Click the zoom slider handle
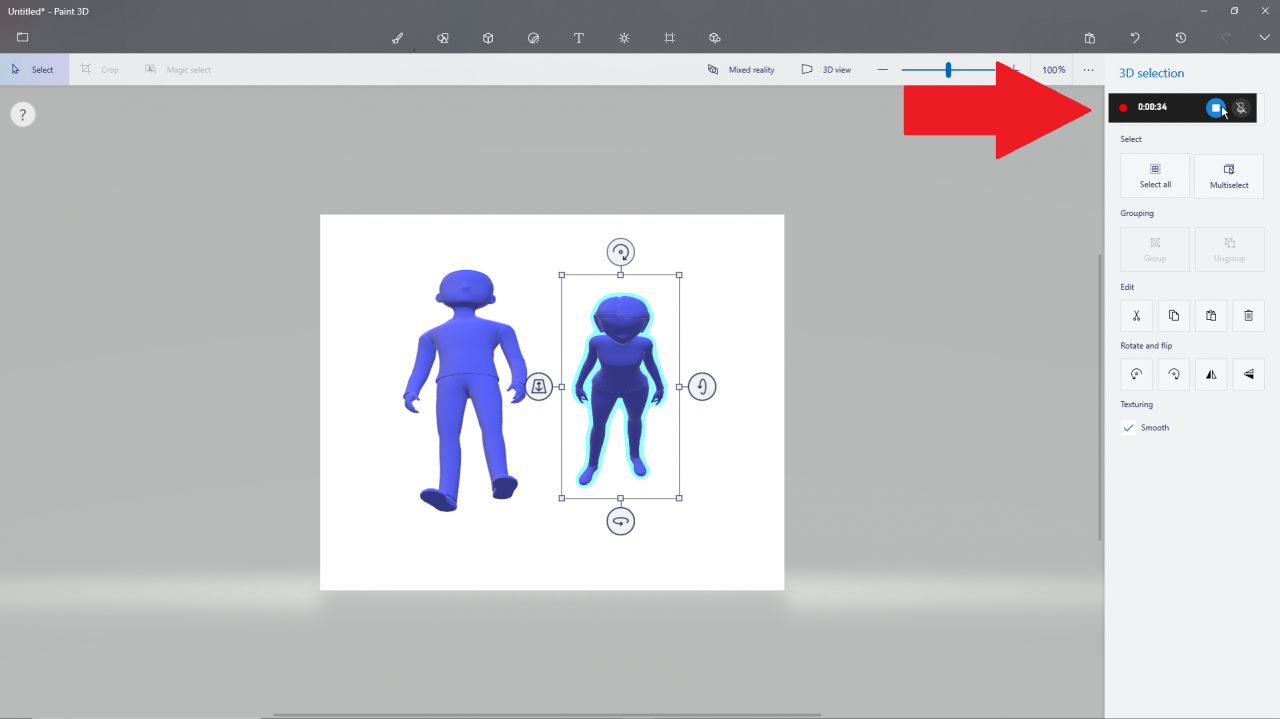Screen dimensions: 1280x719 point(948,70)
